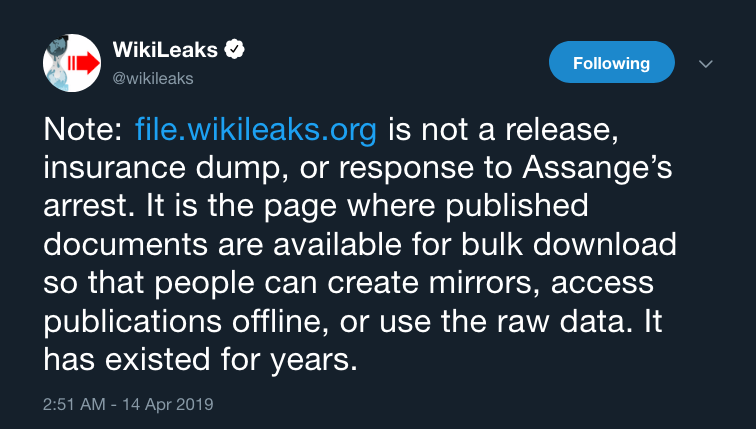Click "has existed for years" text

199,357
